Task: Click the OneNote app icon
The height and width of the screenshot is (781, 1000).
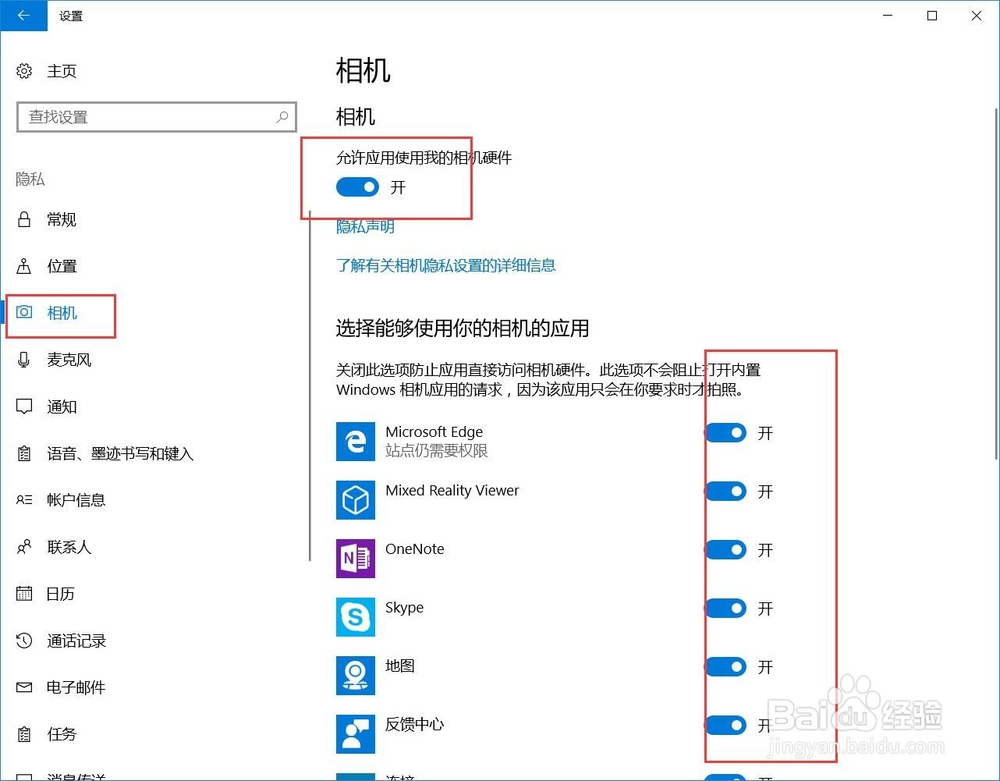Action: point(355,559)
